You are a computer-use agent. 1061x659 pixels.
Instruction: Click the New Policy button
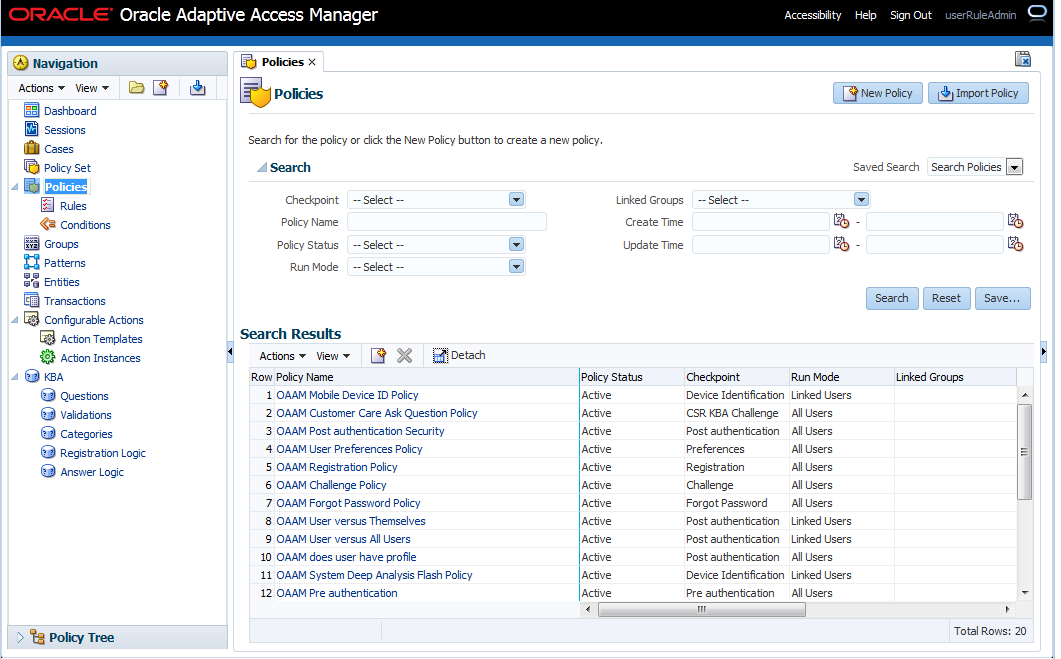878,93
